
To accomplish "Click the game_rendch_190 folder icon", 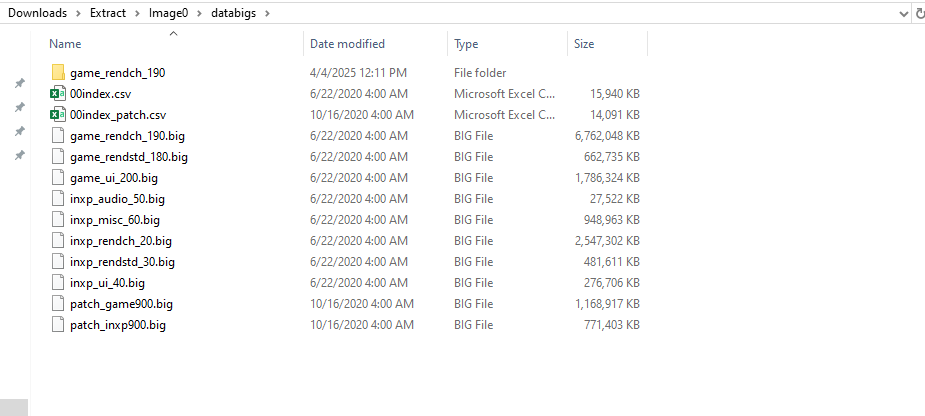I will [x=58, y=73].
